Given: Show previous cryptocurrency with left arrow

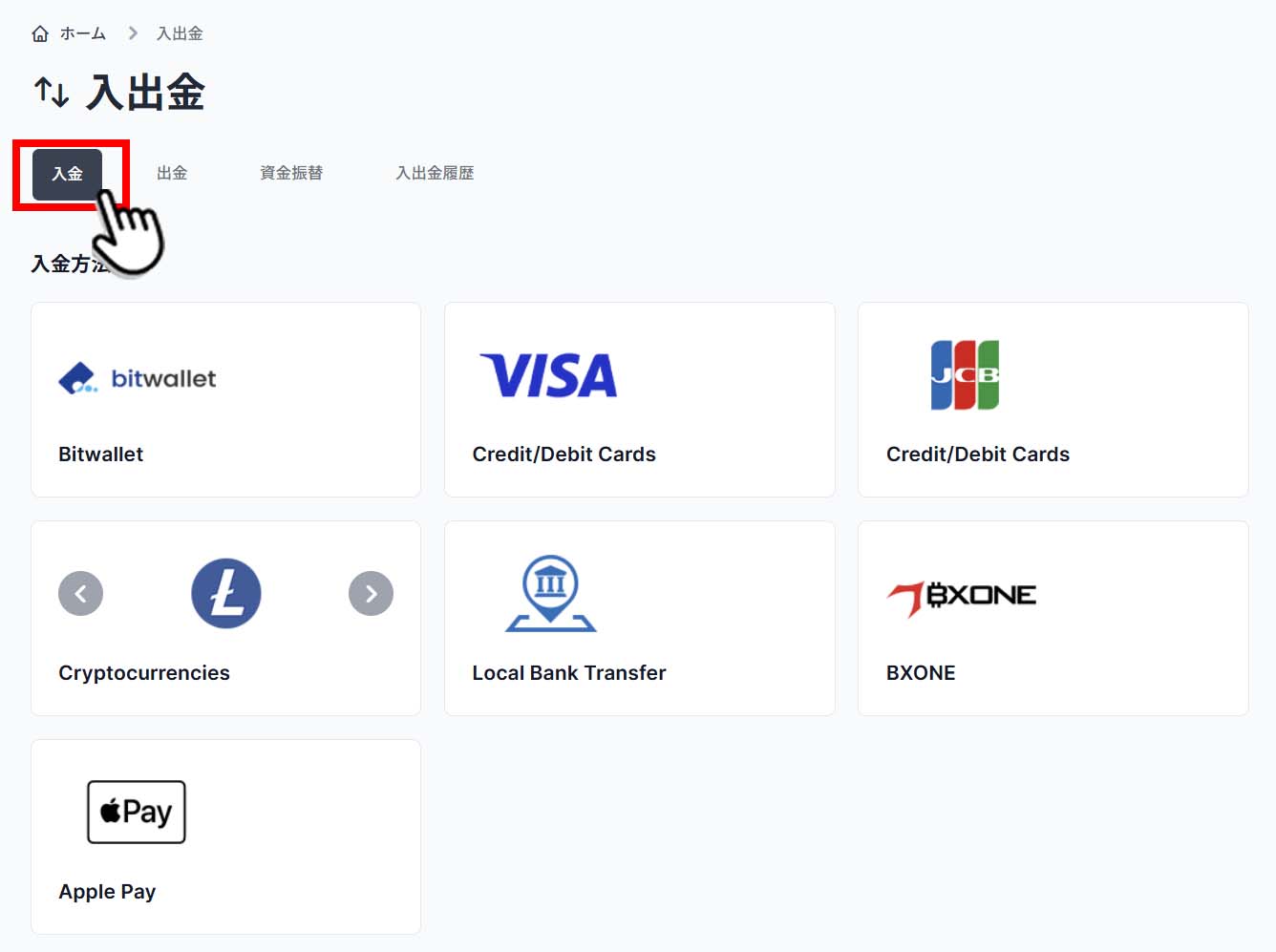Looking at the screenshot, I should pos(81,594).
